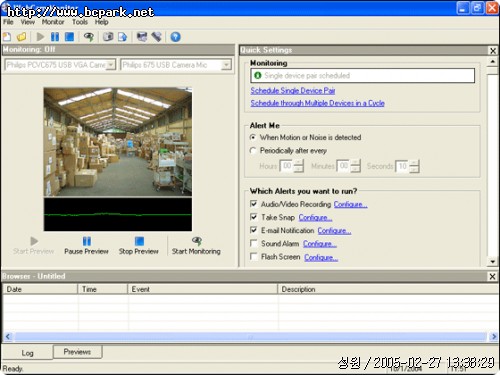The height and width of the screenshot is (375, 500).
Task: Click the Hours value field
Action: 287,166
